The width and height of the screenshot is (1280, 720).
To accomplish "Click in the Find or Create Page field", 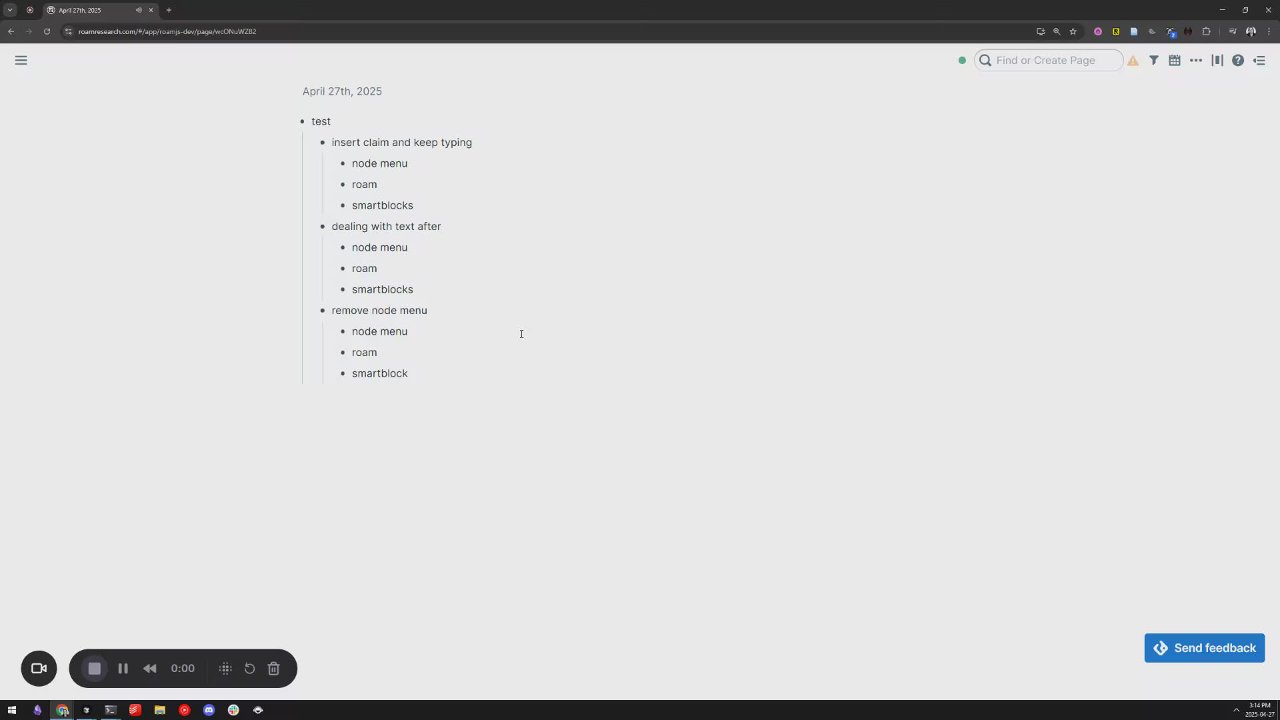I will click(1048, 60).
